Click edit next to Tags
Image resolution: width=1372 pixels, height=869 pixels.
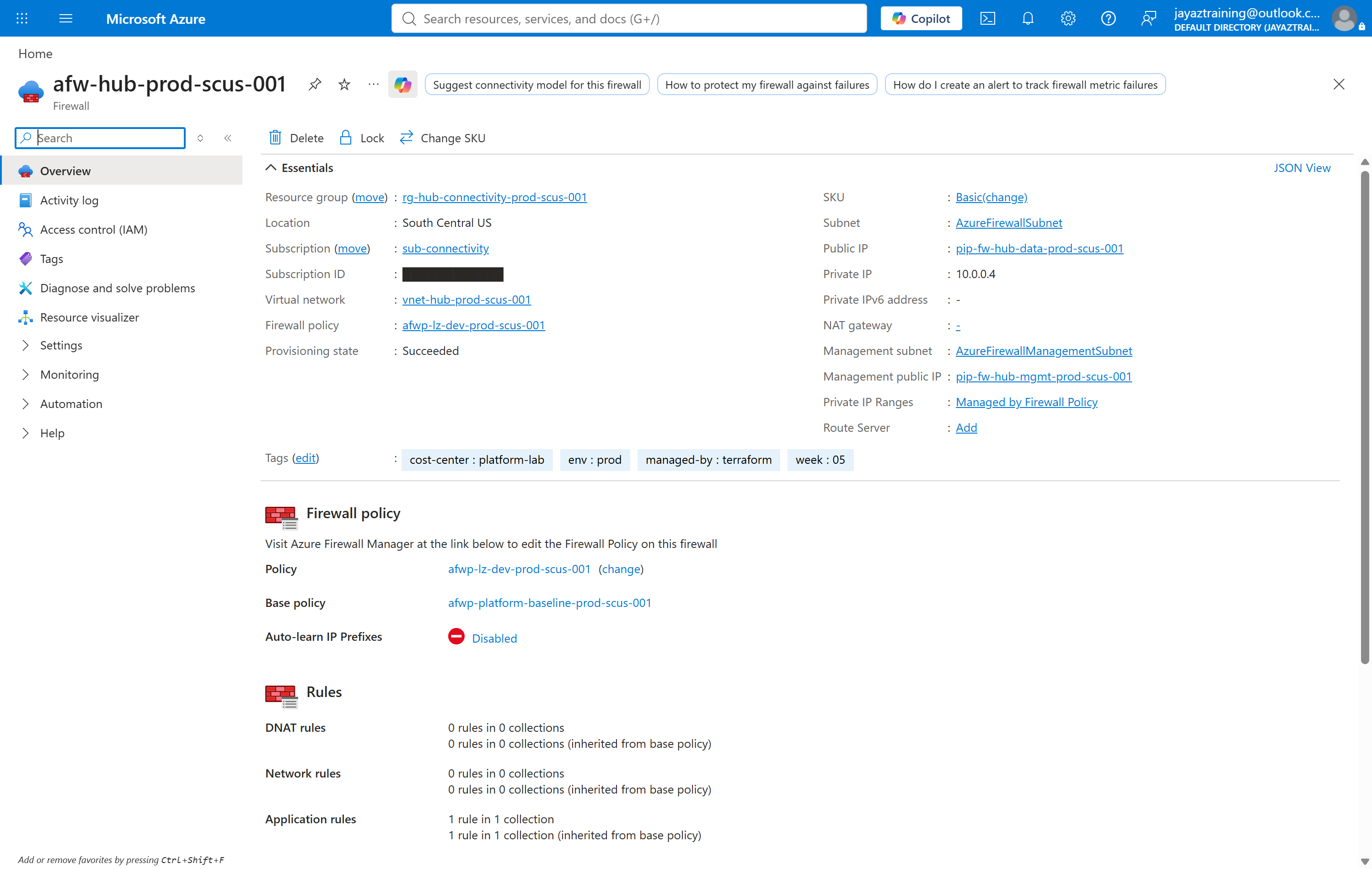[305, 458]
